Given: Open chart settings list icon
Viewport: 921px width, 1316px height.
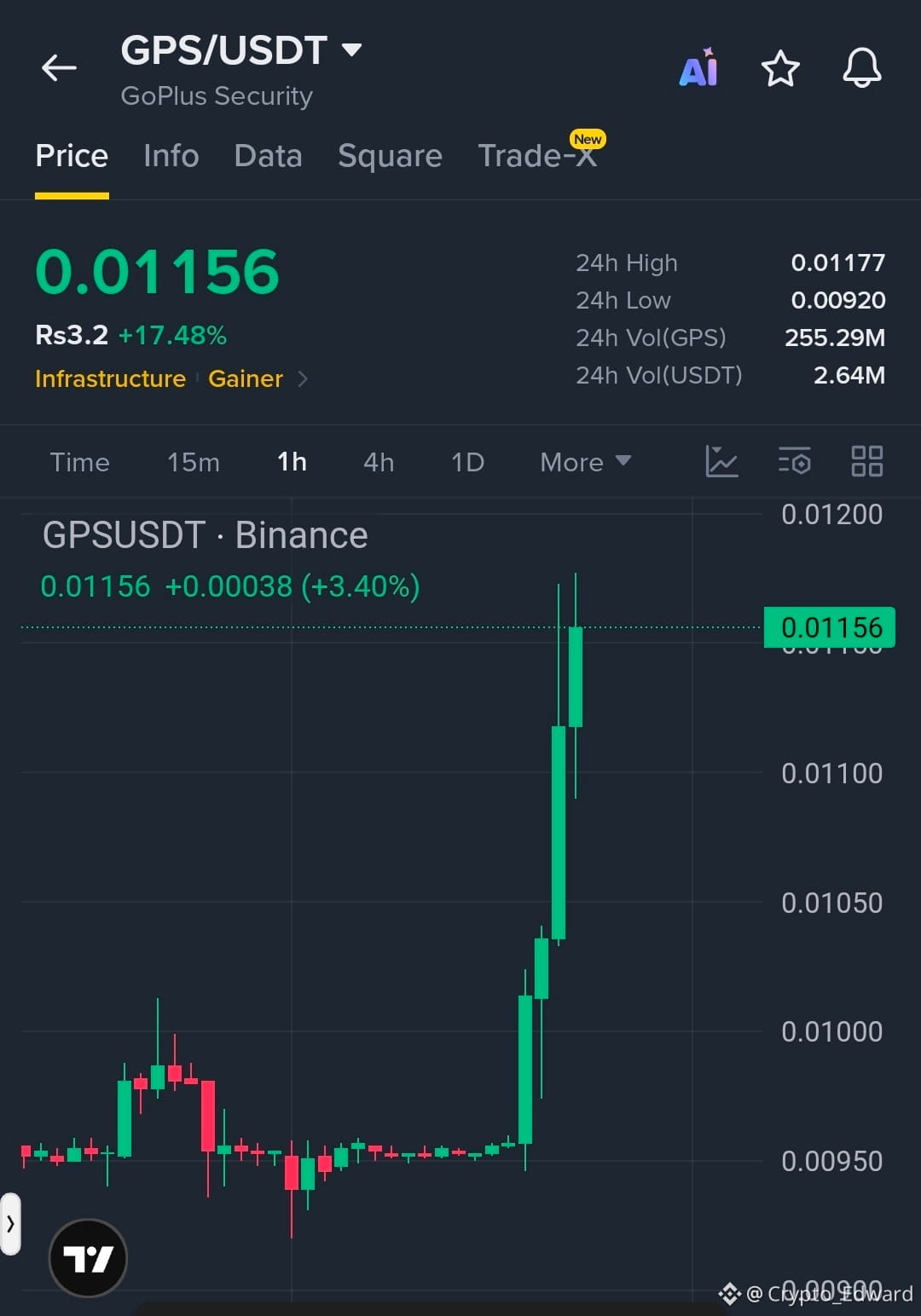Looking at the screenshot, I should tap(795, 461).
